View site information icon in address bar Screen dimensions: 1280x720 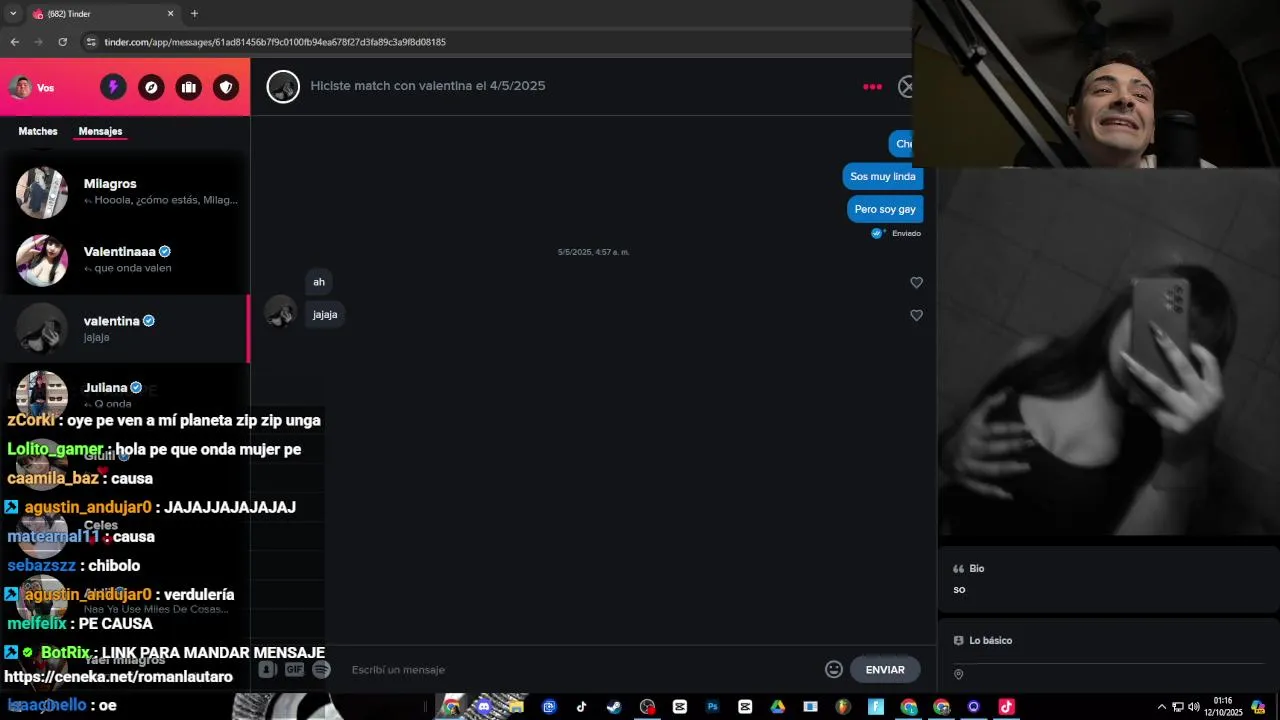(x=91, y=42)
